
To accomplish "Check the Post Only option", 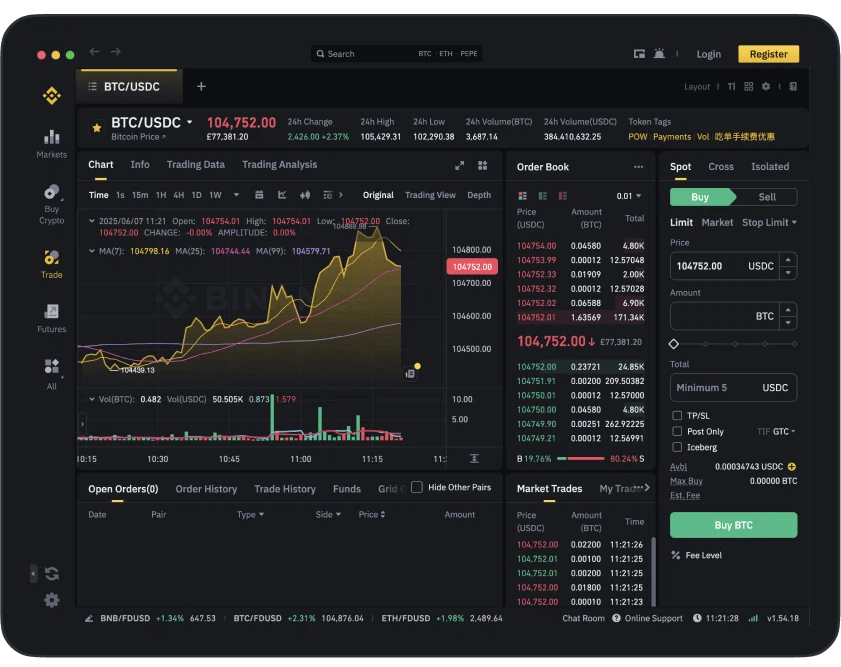I will (677, 431).
